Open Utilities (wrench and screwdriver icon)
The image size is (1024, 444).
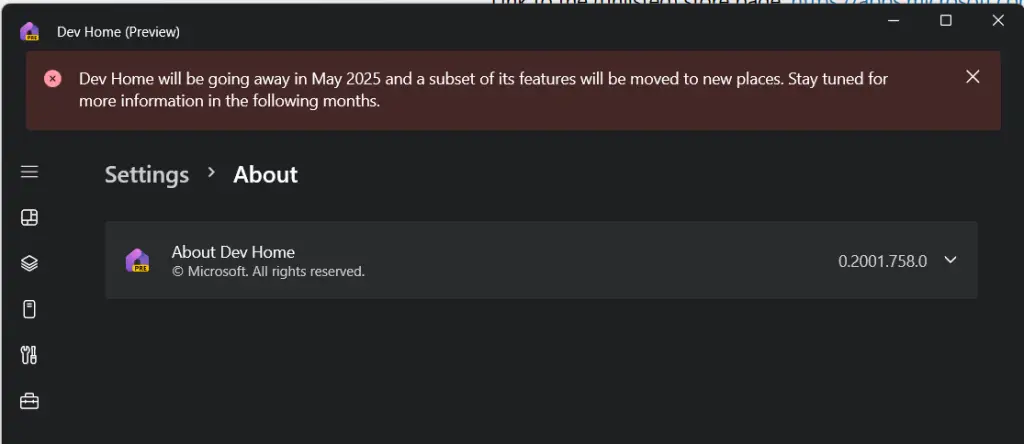[x=29, y=355]
